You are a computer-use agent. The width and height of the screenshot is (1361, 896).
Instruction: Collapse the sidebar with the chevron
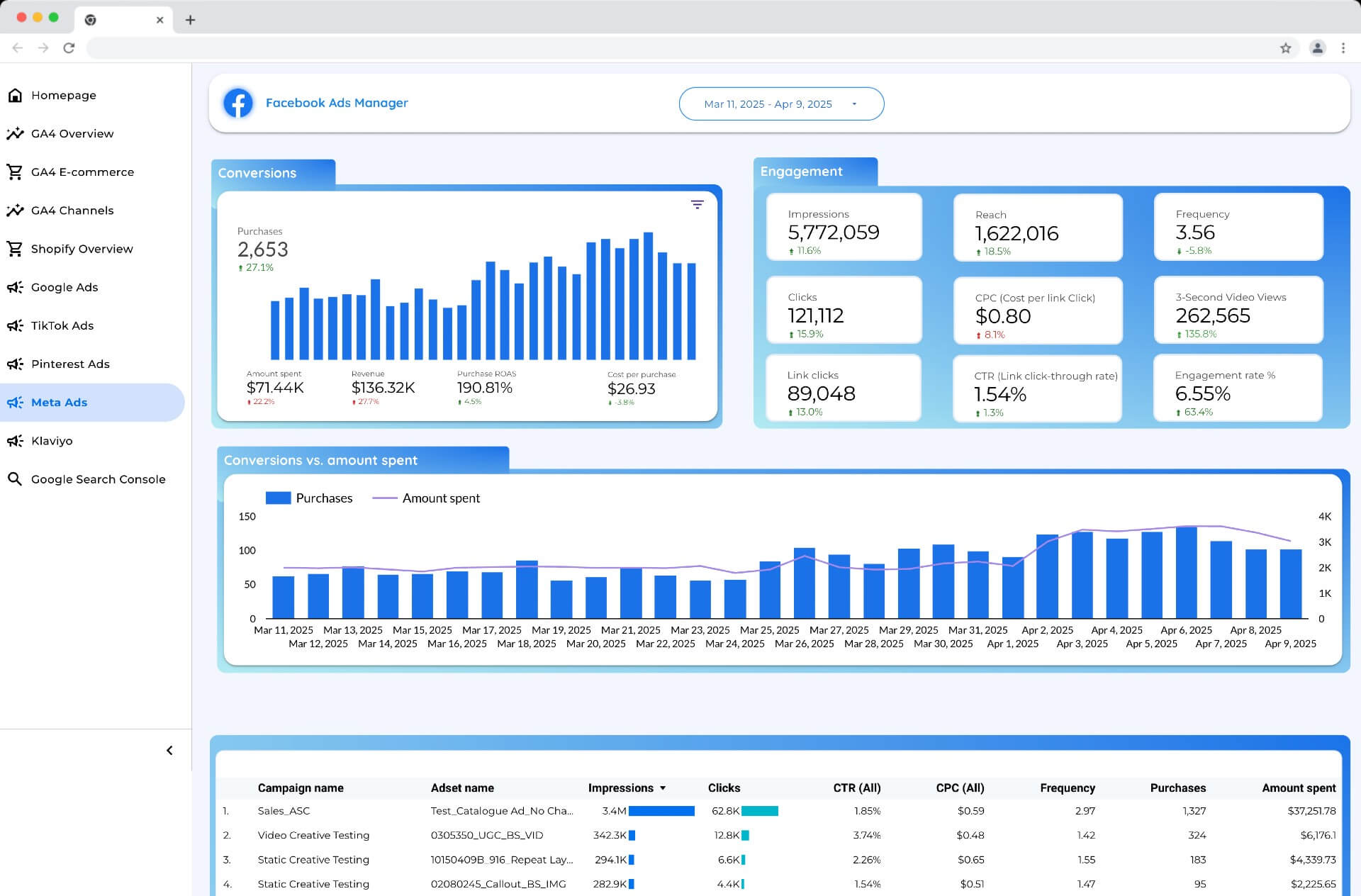pos(169,750)
